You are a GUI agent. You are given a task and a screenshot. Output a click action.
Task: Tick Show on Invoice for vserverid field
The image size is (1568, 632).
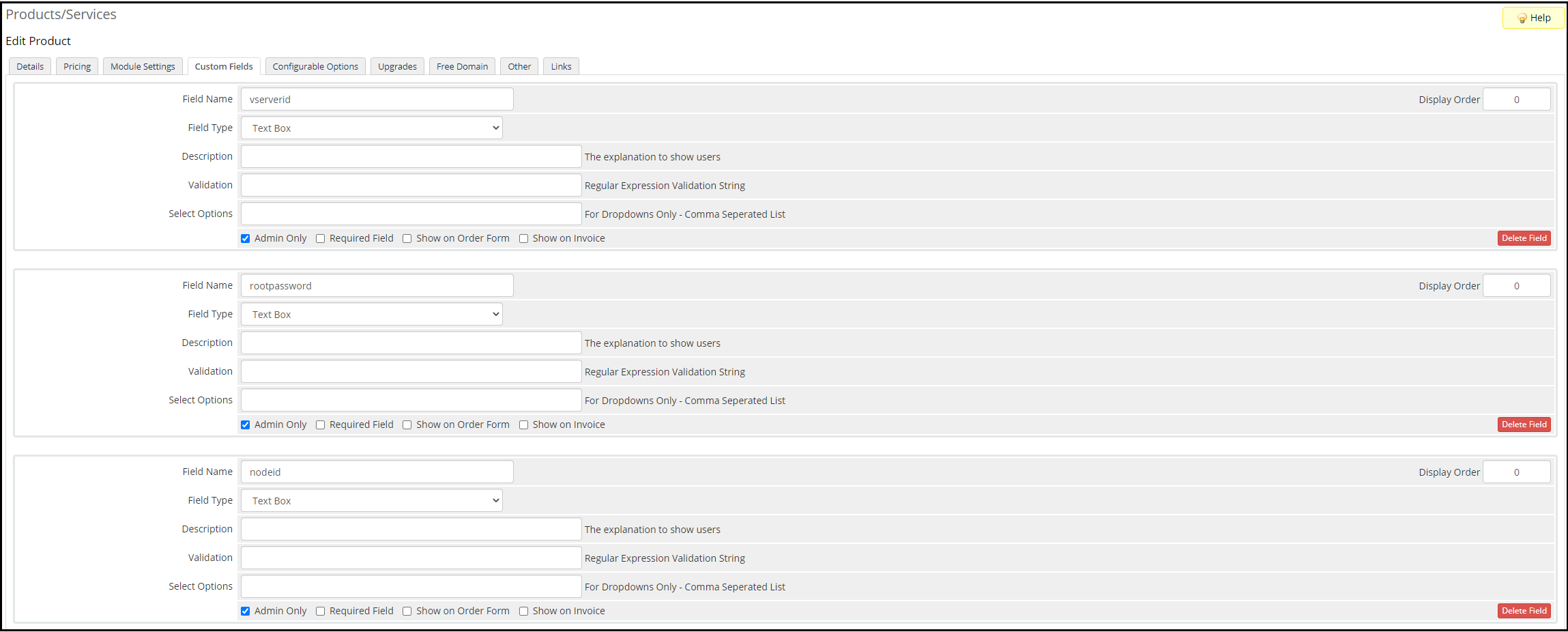click(x=524, y=239)
